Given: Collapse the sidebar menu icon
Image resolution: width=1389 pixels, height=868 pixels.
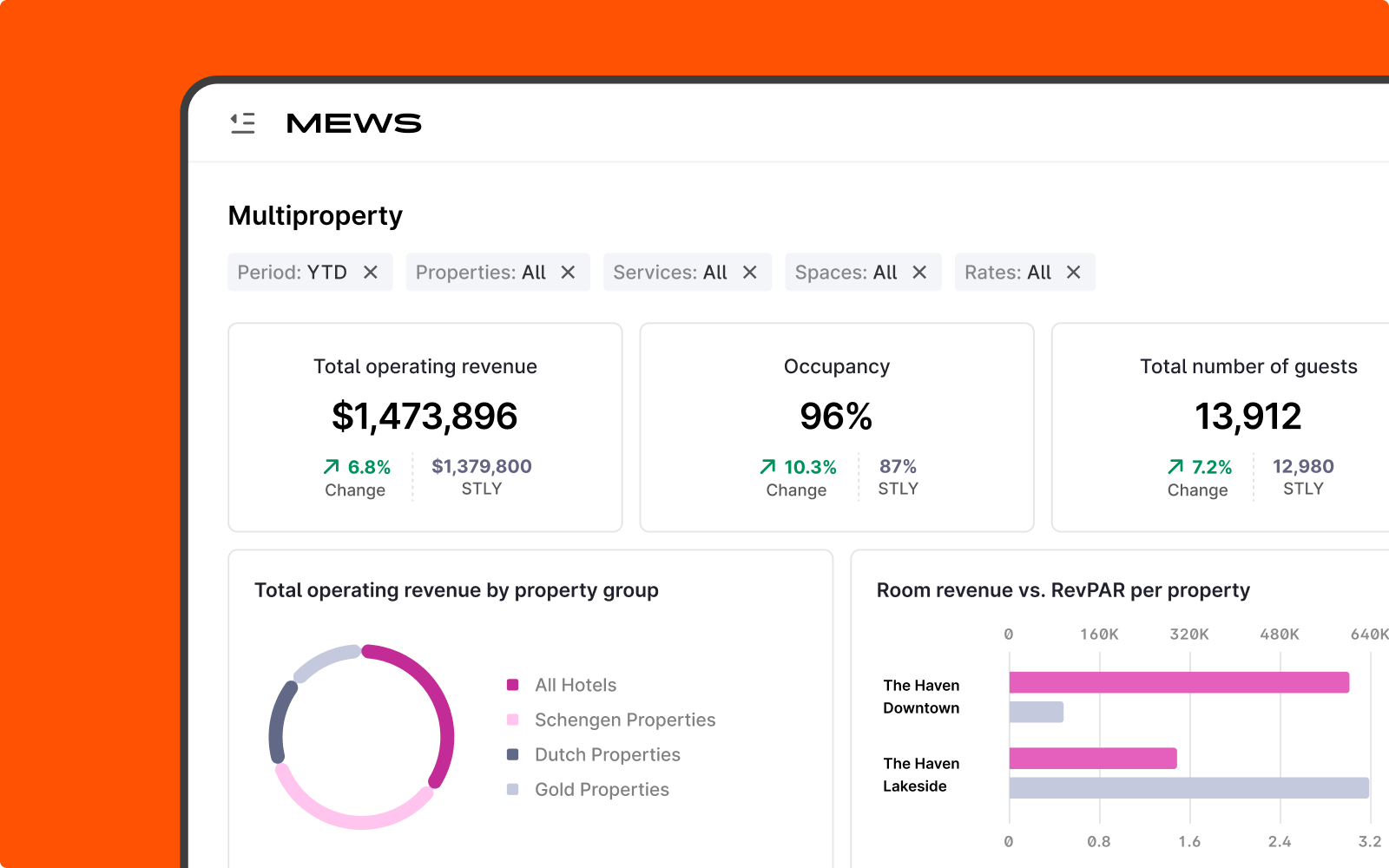Looking at the screenshot, I should click(x=242, y=123).
